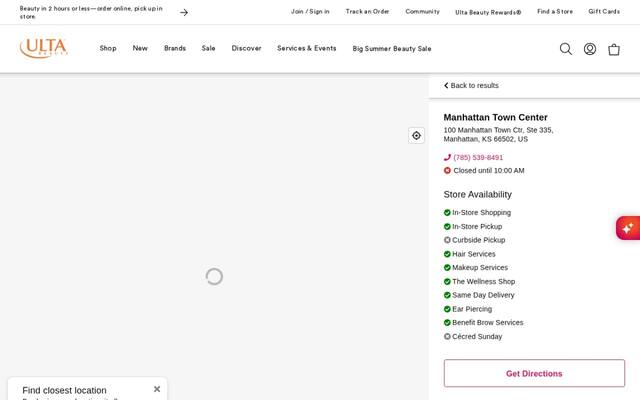Screen dimensions: 640x400
Task: Click the Get Directions button
Action: (x=534, y=373)
